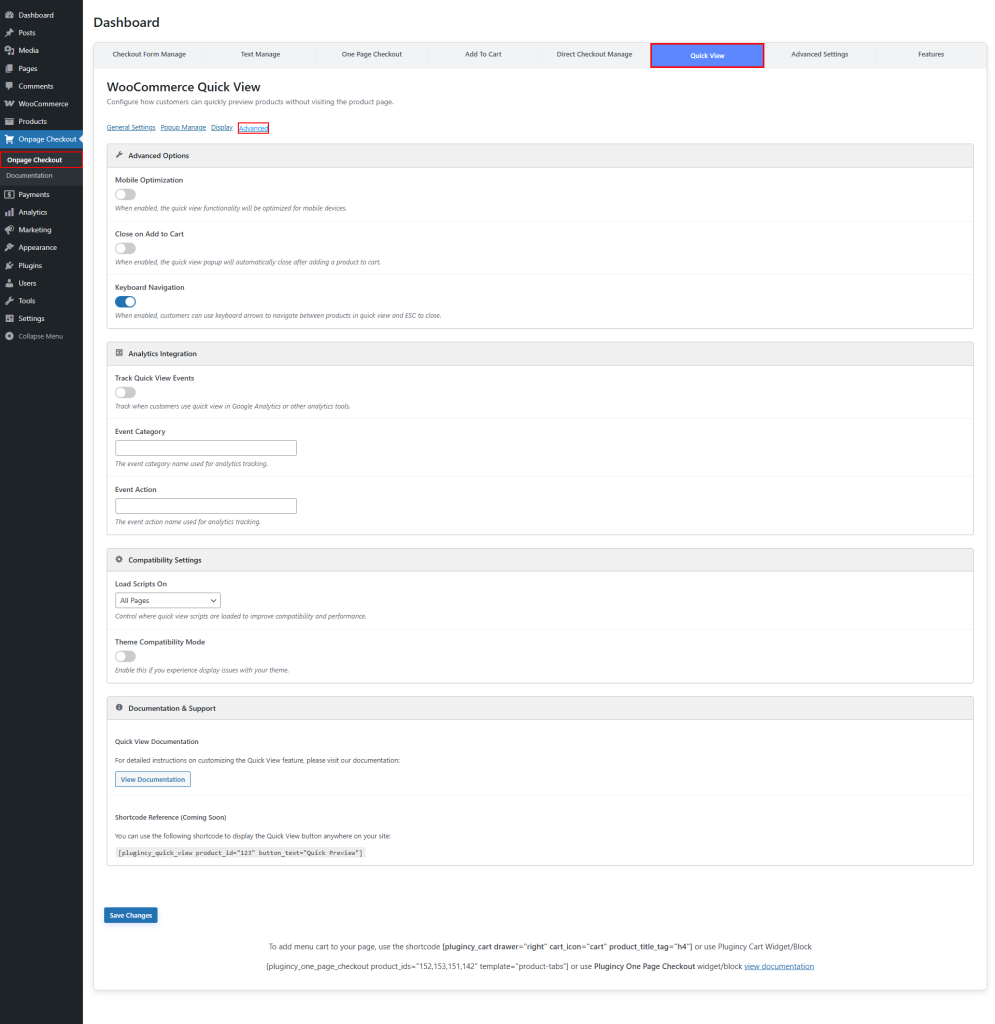Open the Checkout Form Manage tab
The width and height of the screenshot is (995, 1024).
[x=149, y=55]
